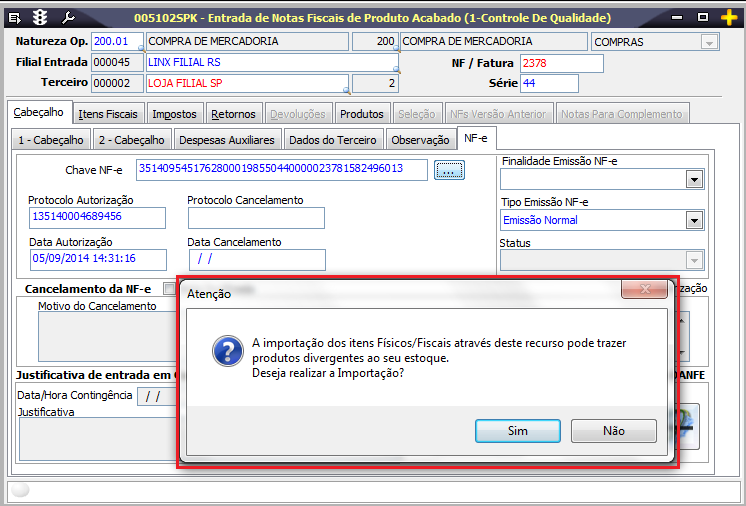Click the LOJA FILIAL SP field
This screenshot has height=506, width=746.
[247, 83]
